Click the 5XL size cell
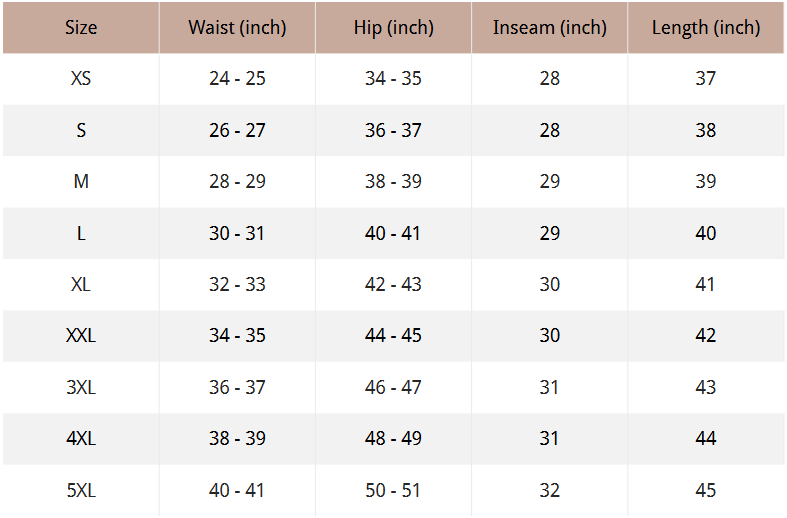The image size is (787, 518). tap(81, 490)
